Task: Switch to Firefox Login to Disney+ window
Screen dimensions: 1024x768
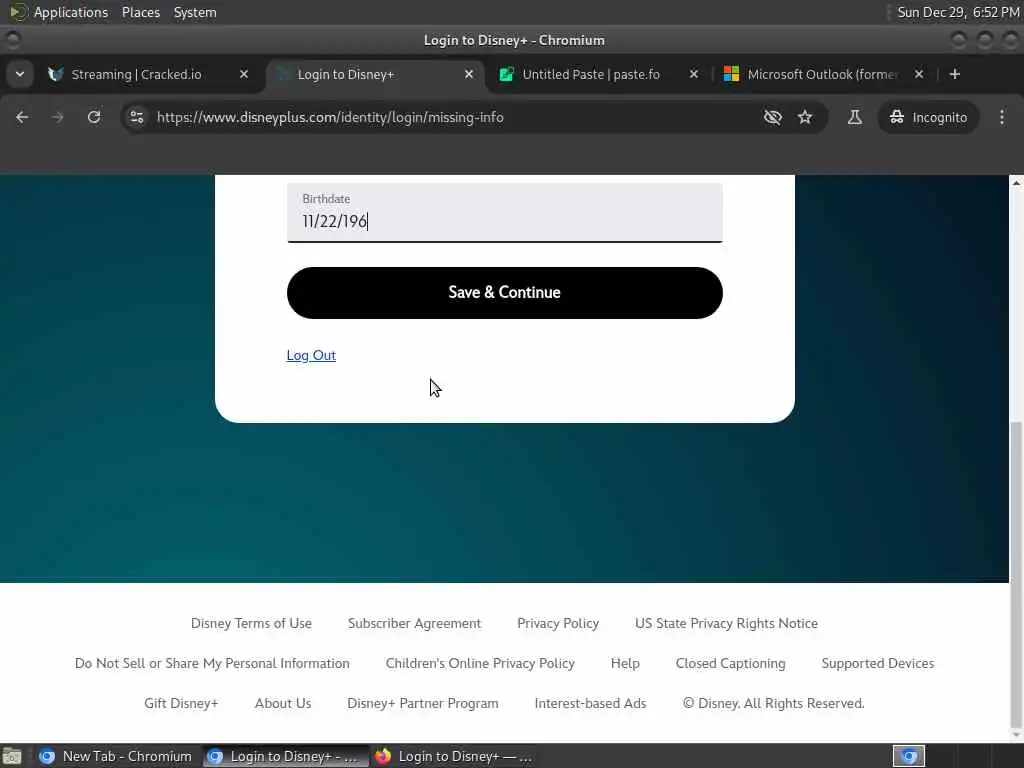Action: click(455, 756)
